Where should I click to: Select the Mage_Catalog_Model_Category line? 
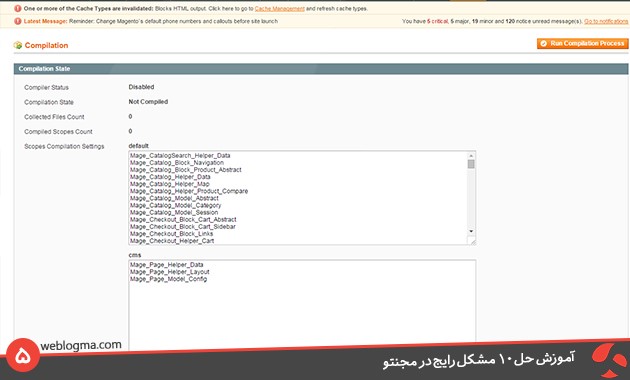click(175, 205)
